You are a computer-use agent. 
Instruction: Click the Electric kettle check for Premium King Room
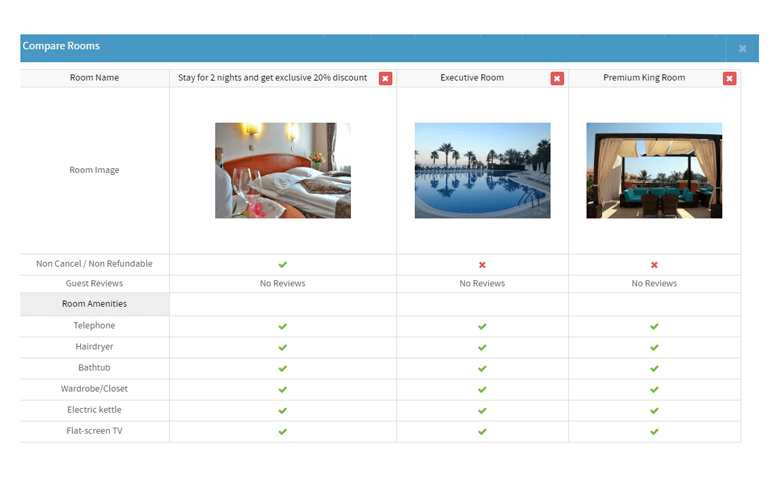654,410
